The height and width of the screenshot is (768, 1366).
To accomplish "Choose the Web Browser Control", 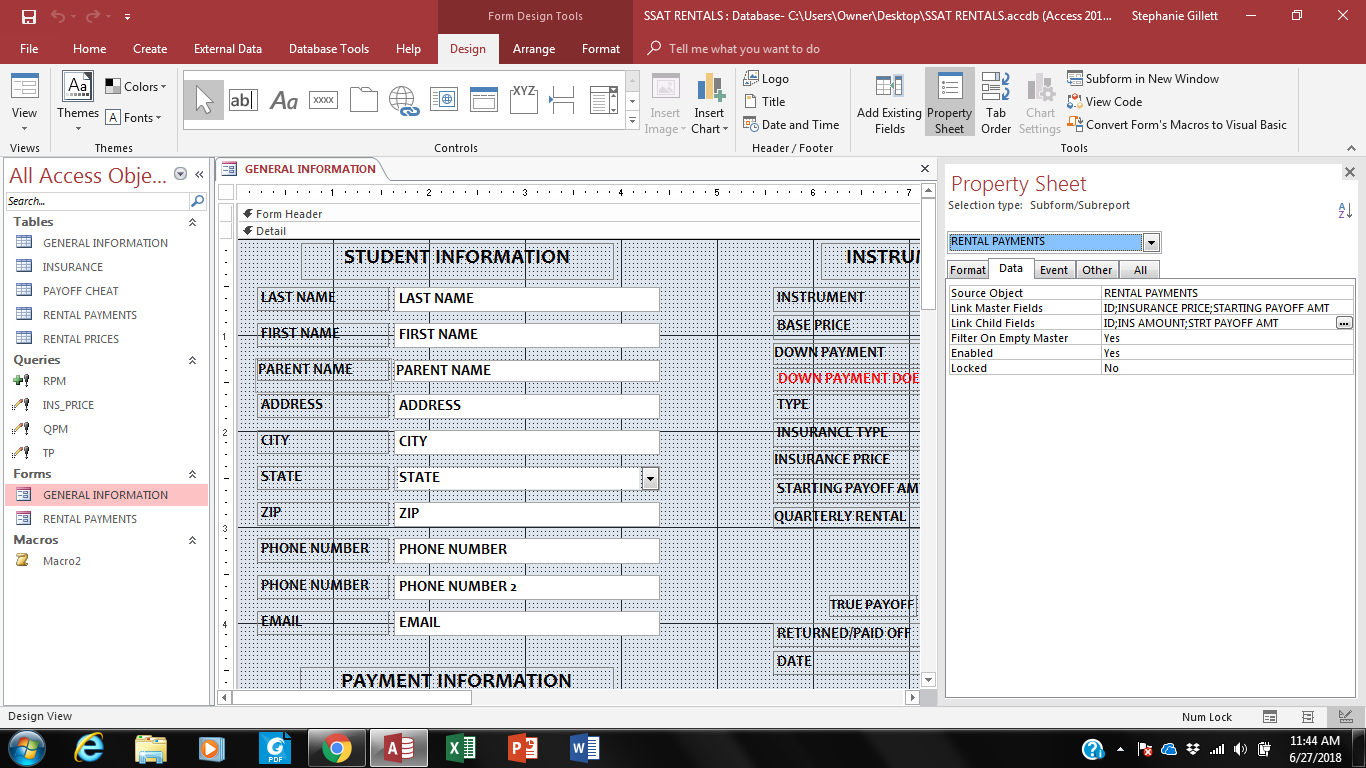I will click(x=443, y=99).
